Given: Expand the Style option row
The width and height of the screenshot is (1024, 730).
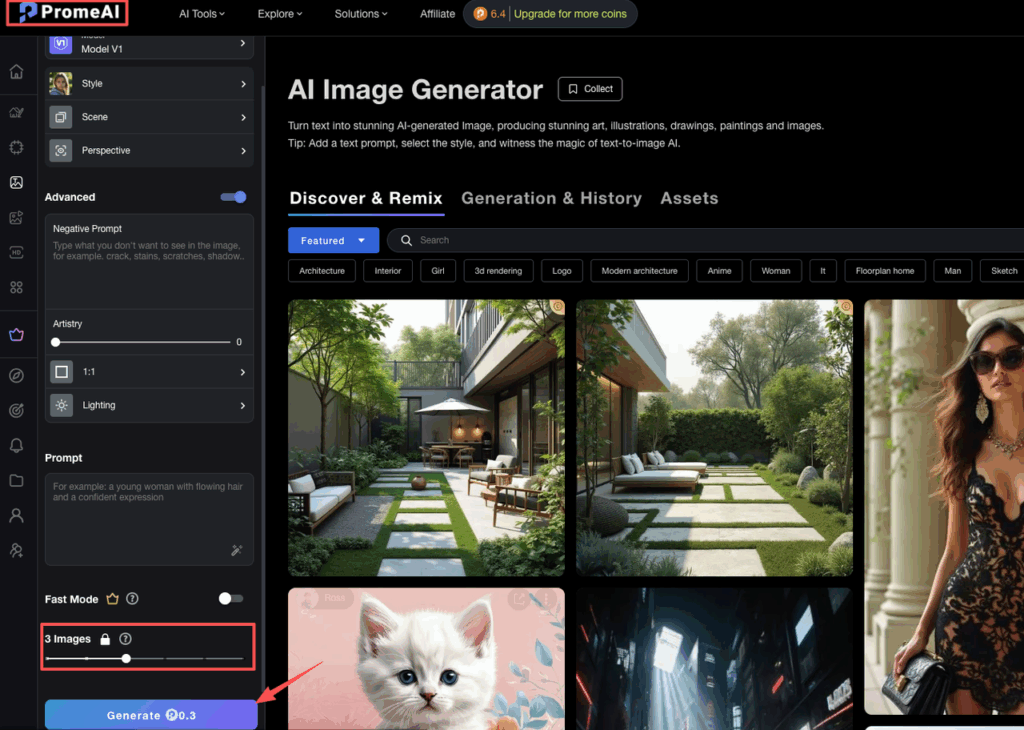Looking at the screenshot, I should (x=149, y=84).
